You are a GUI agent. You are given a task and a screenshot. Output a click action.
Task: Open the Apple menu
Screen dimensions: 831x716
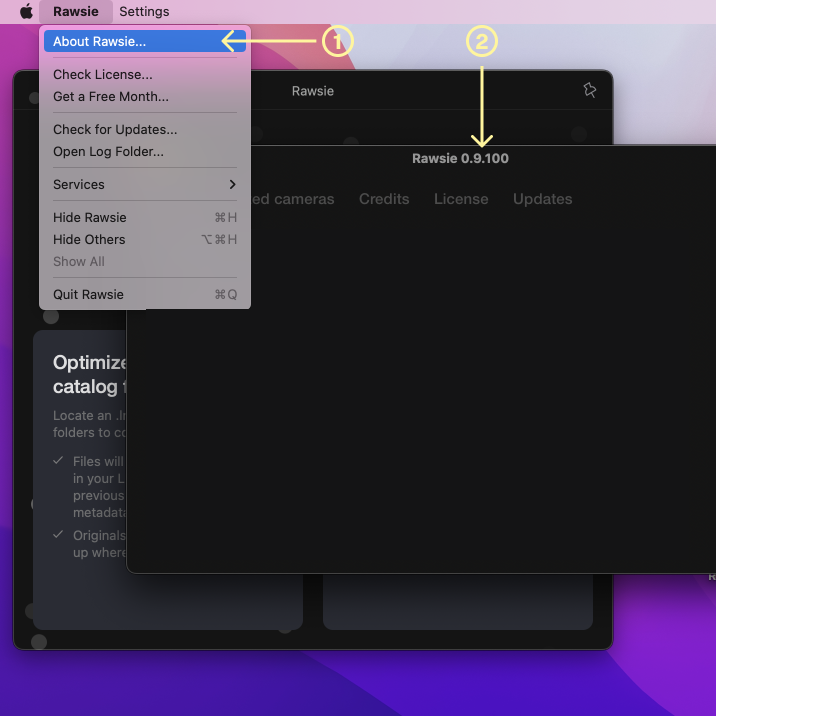26,11
